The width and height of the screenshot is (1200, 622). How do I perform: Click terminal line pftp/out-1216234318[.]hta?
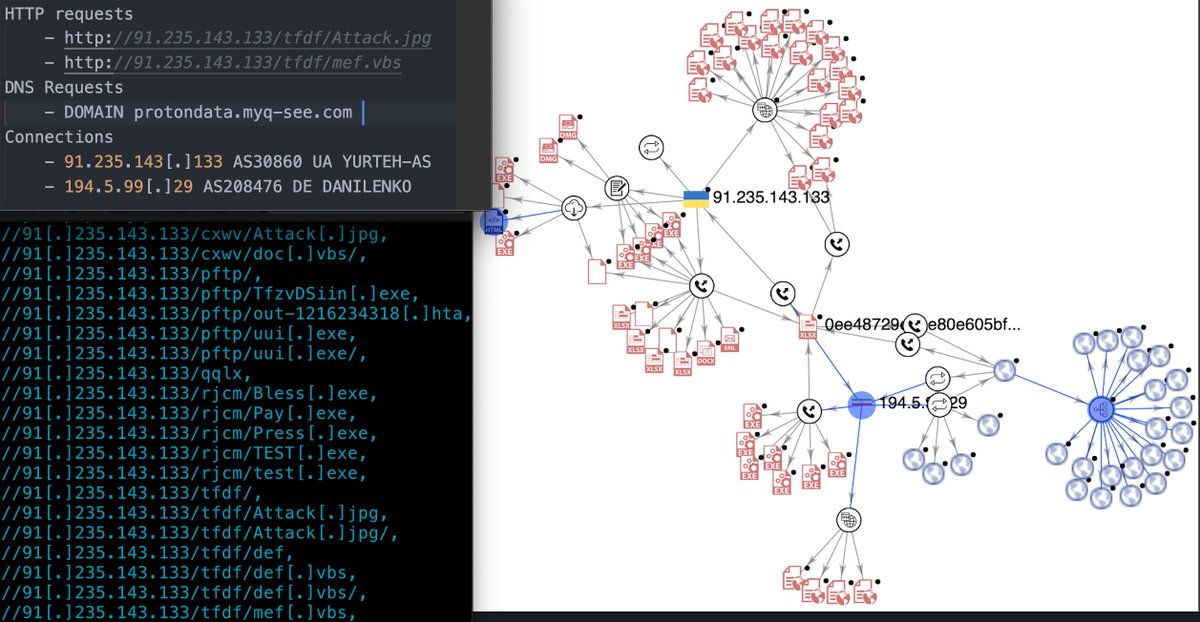tap(237, 315)
